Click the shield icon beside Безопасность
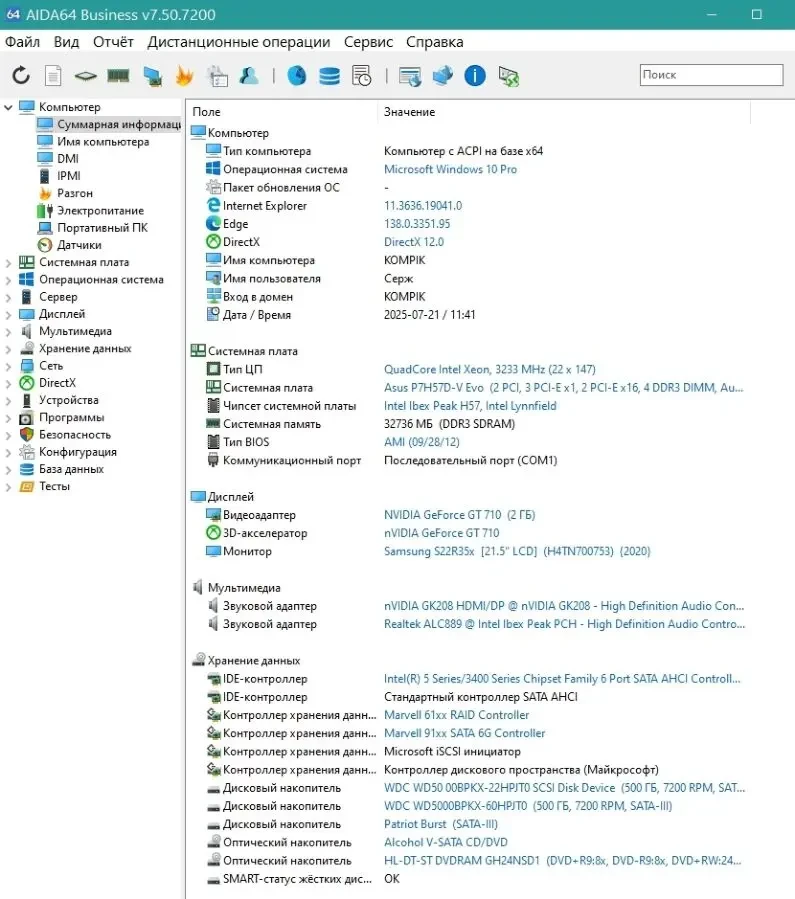Screen dimensions: 795x899 (x=27, y=434)
